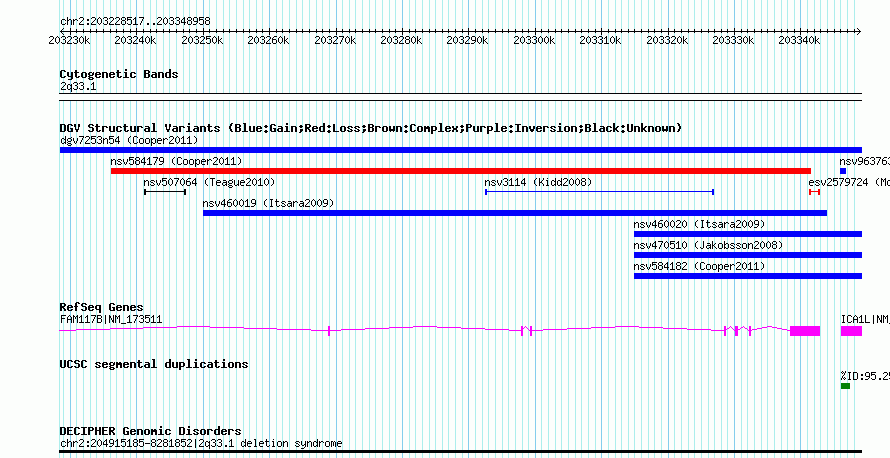
Task: Select the thin blue nsv3114 variant line
Action: (599, 192)
